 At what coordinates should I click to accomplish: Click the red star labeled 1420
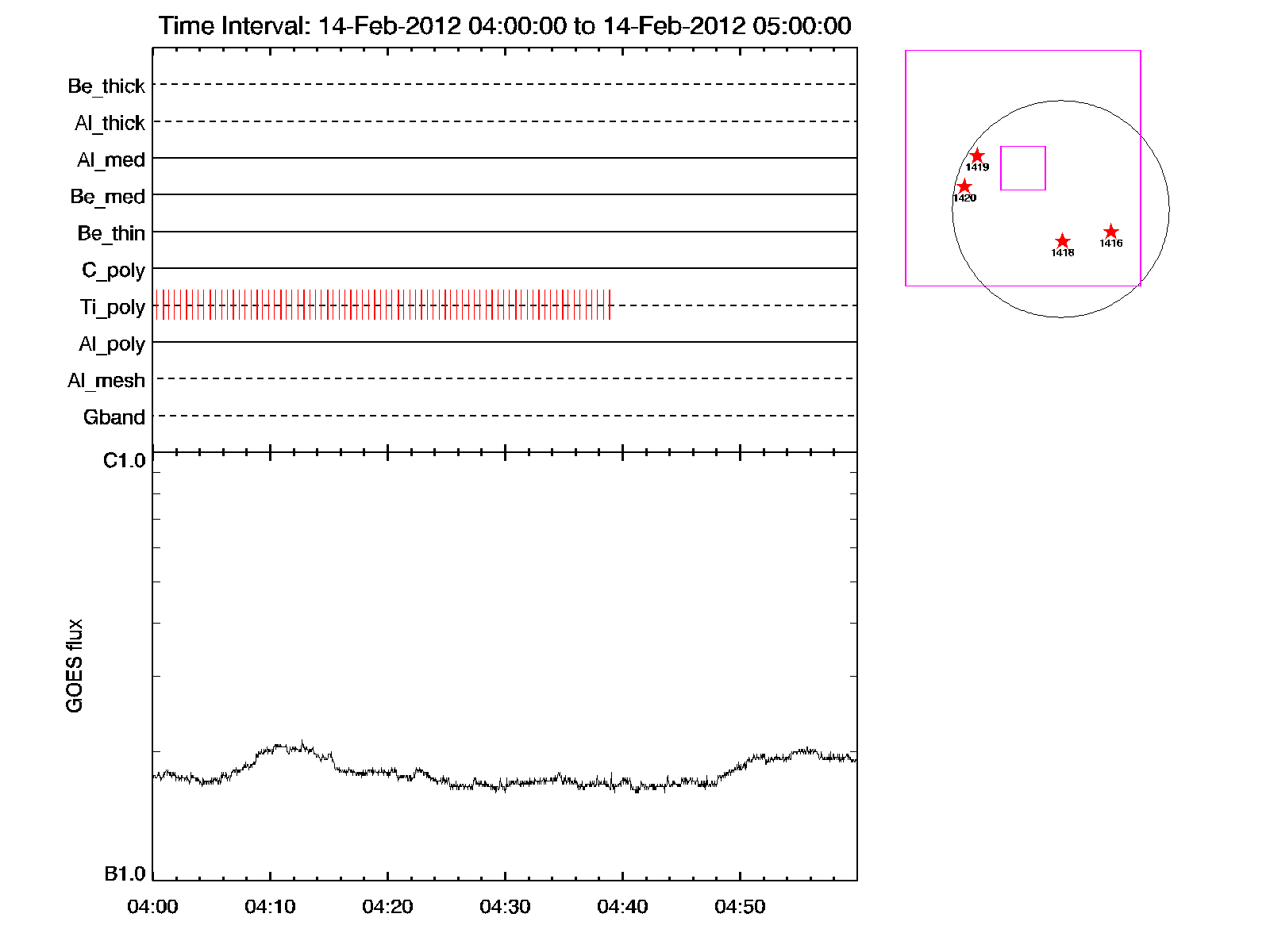(x=964, y=187)
